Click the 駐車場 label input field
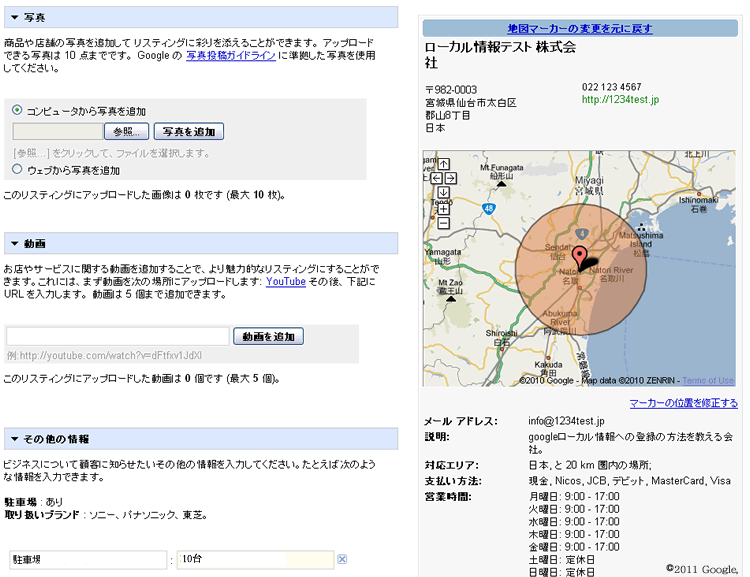 88,560
